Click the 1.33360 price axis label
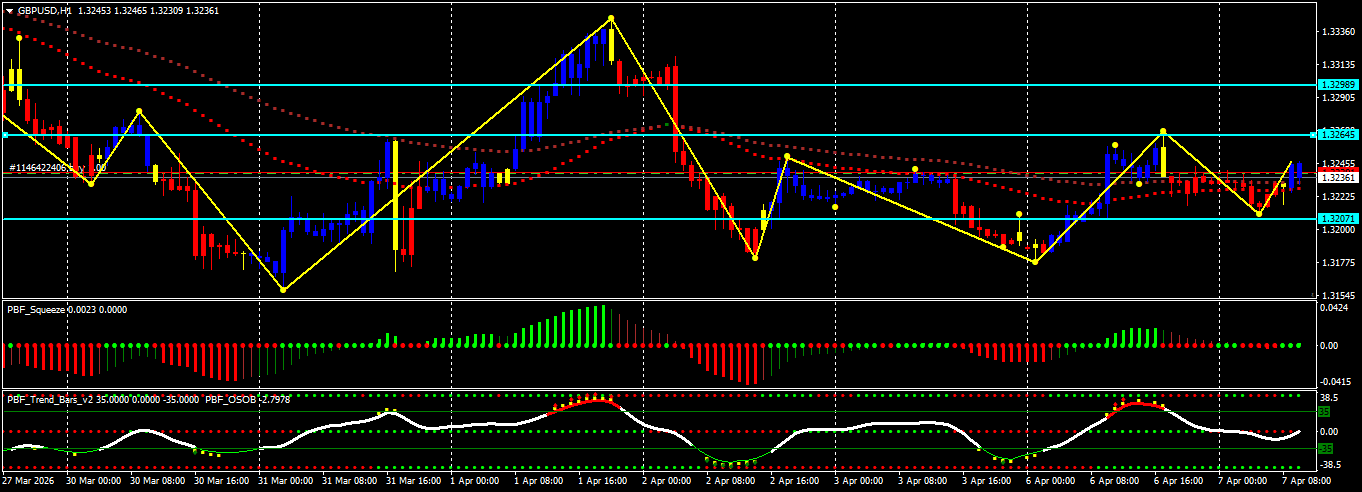This screenshot has height=492, width=1362. (x=1337, y=32)
